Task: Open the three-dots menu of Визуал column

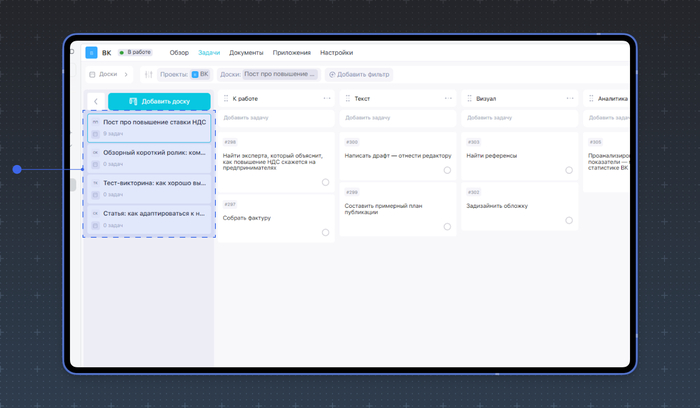Action: click(x=570, y=99)
